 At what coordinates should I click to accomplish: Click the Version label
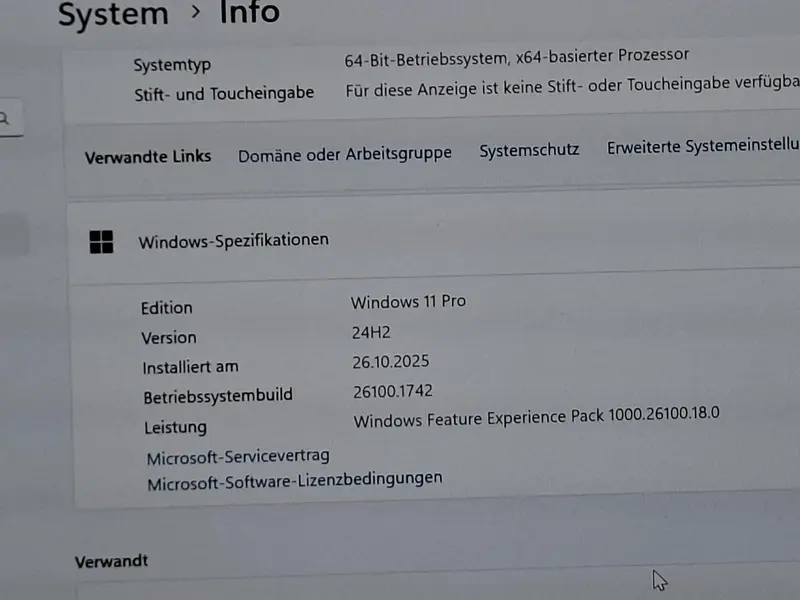(169, 337)
